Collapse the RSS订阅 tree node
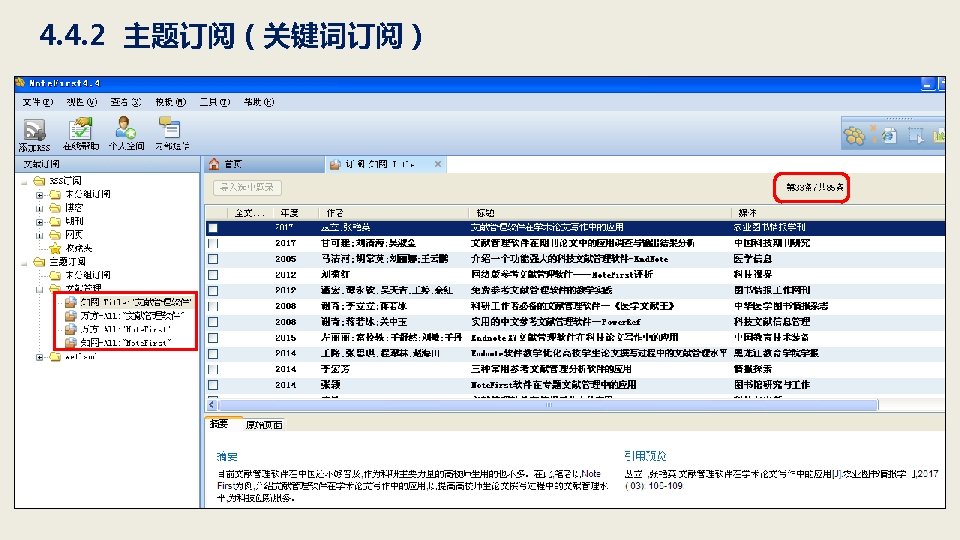 (x=24, y=181)
